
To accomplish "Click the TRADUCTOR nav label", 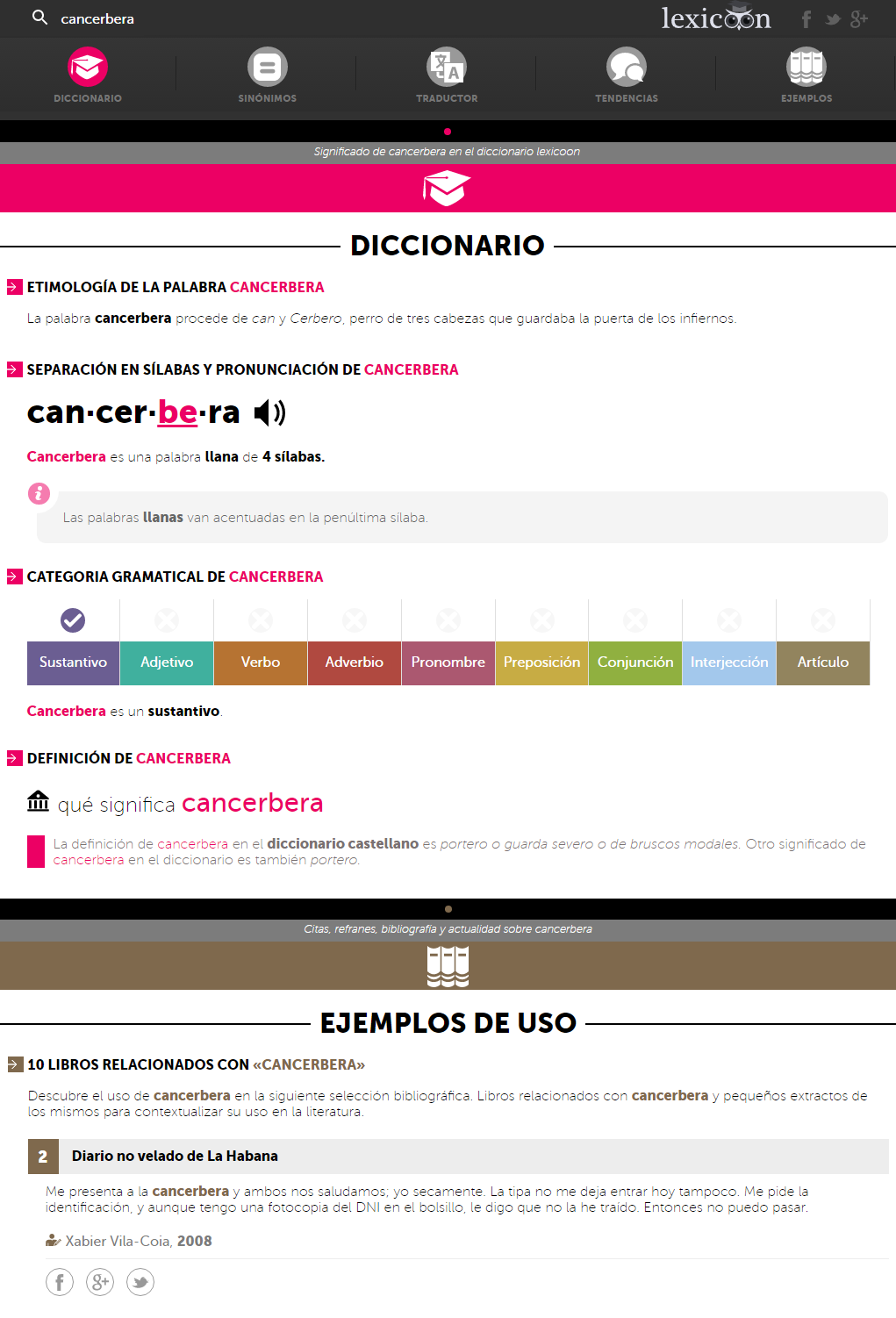I will pyautogui.click(x=447, y=98).
